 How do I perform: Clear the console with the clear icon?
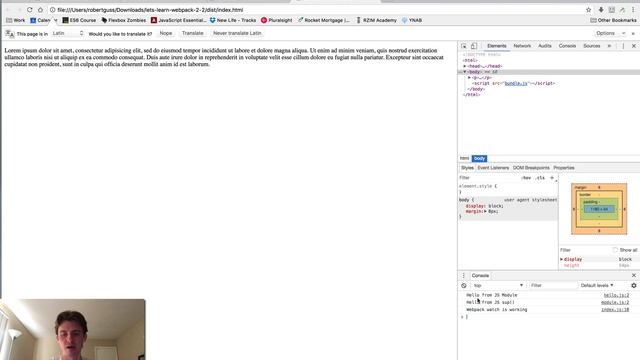coord(464,286)
